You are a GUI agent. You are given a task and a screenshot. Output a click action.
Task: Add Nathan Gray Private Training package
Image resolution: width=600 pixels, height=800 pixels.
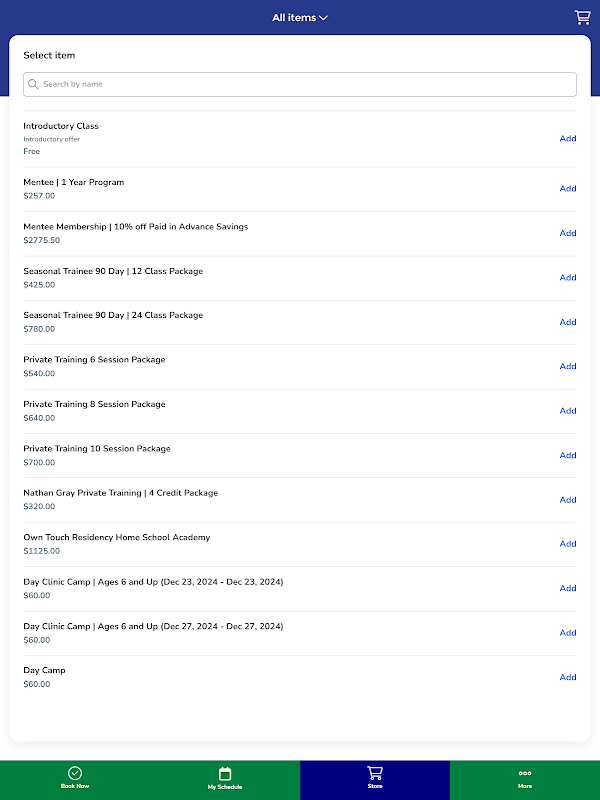pos(567,499)
